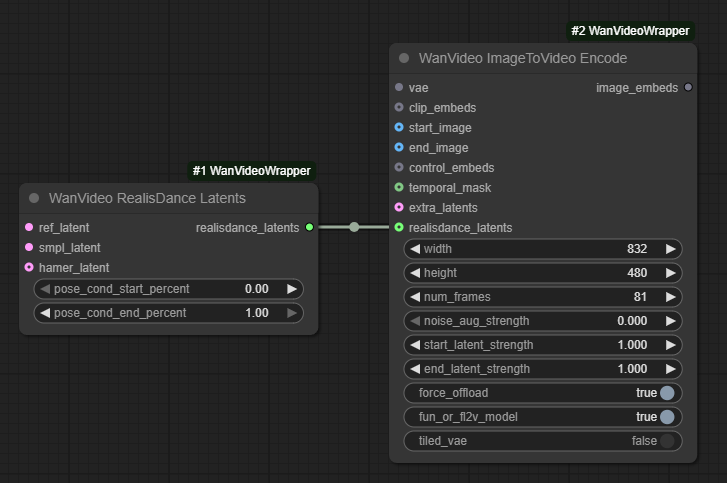727x483 pixels.
Task: Click the ref_latent input socket
Action: coord(29,227)
